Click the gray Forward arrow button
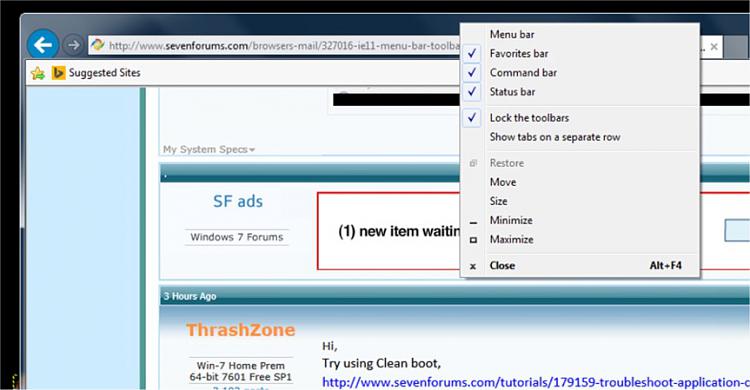Screen dimensions: 750x390 click(x=73, y=45)
